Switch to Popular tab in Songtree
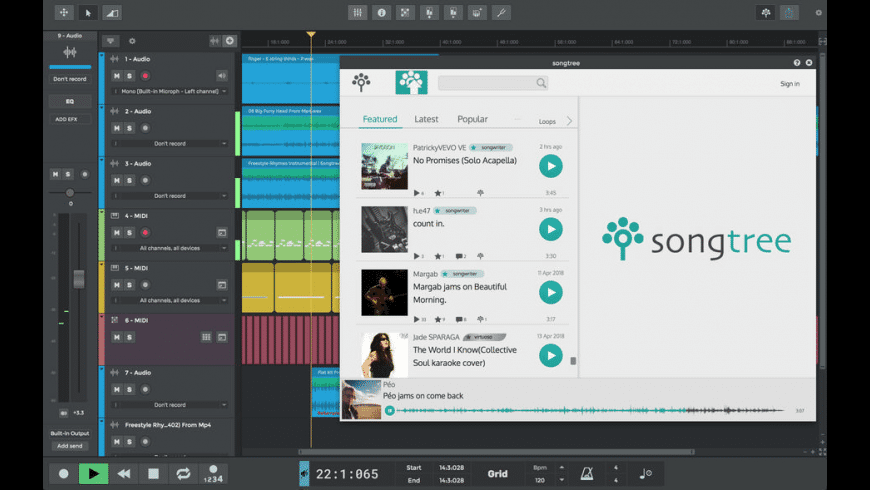The image size is (870, 490). 472,119
